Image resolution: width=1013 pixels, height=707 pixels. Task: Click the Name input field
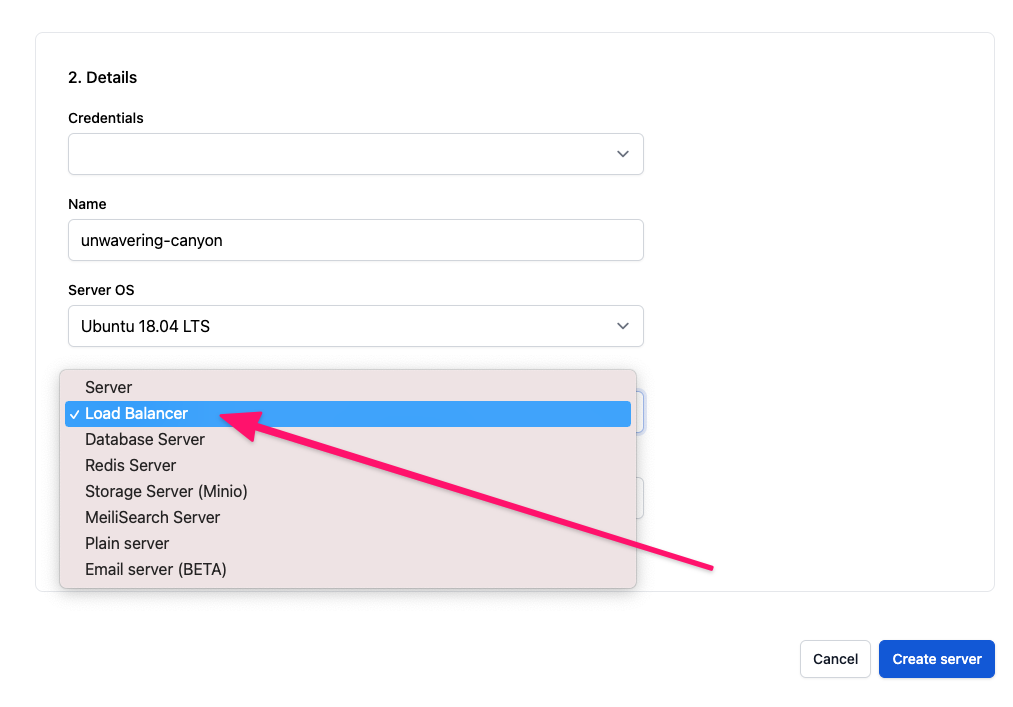tap(355, 240)
